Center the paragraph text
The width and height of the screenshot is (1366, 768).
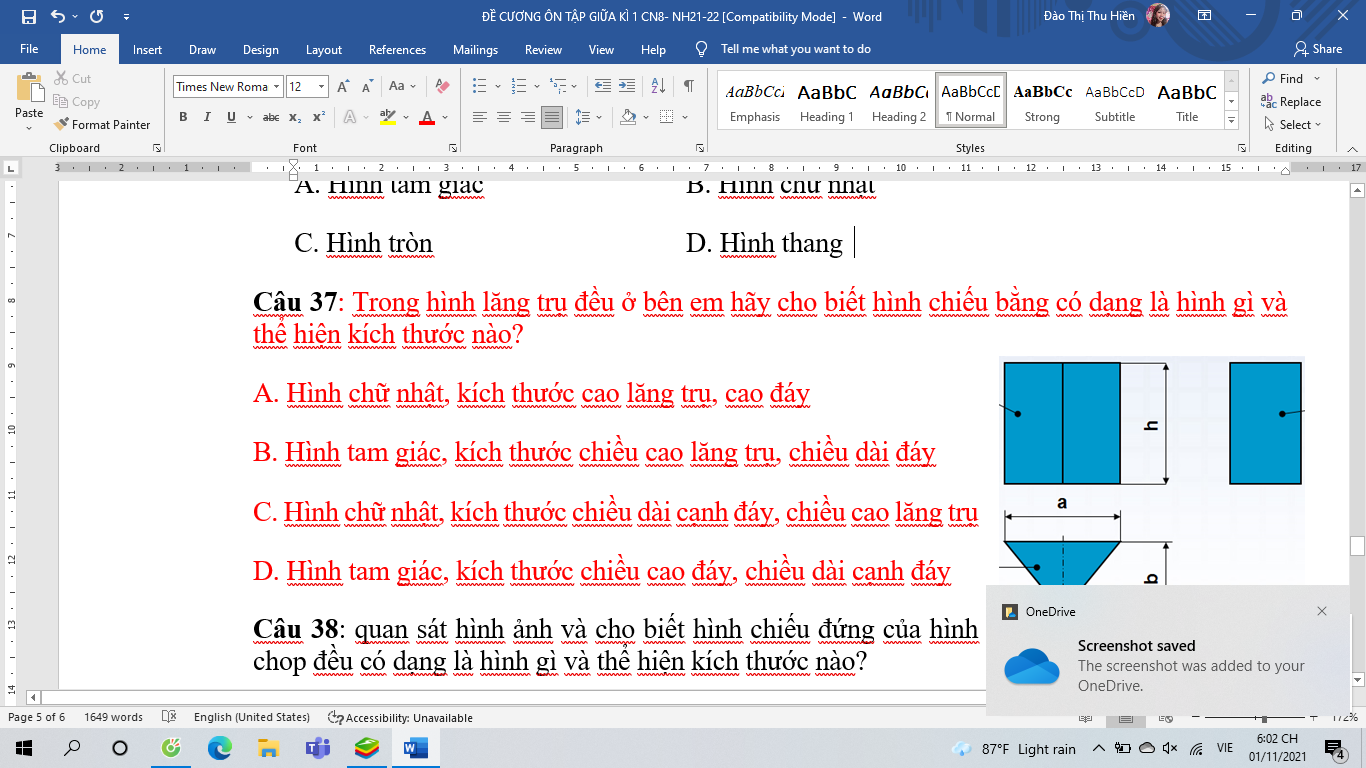coord(504,117)
